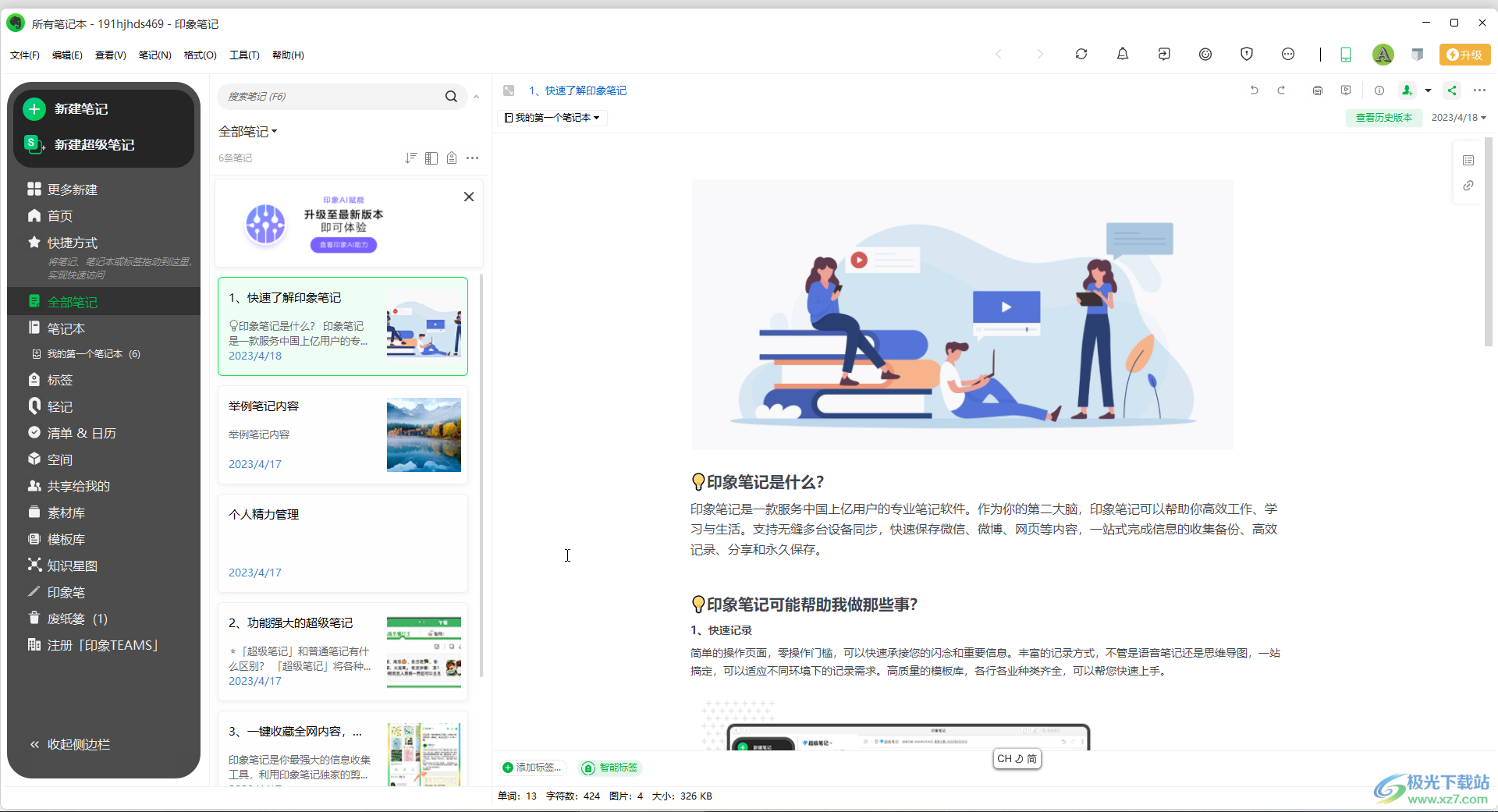Click the green mobile phone icon
Viewport: 1498px width, 812px height.
1346,54
